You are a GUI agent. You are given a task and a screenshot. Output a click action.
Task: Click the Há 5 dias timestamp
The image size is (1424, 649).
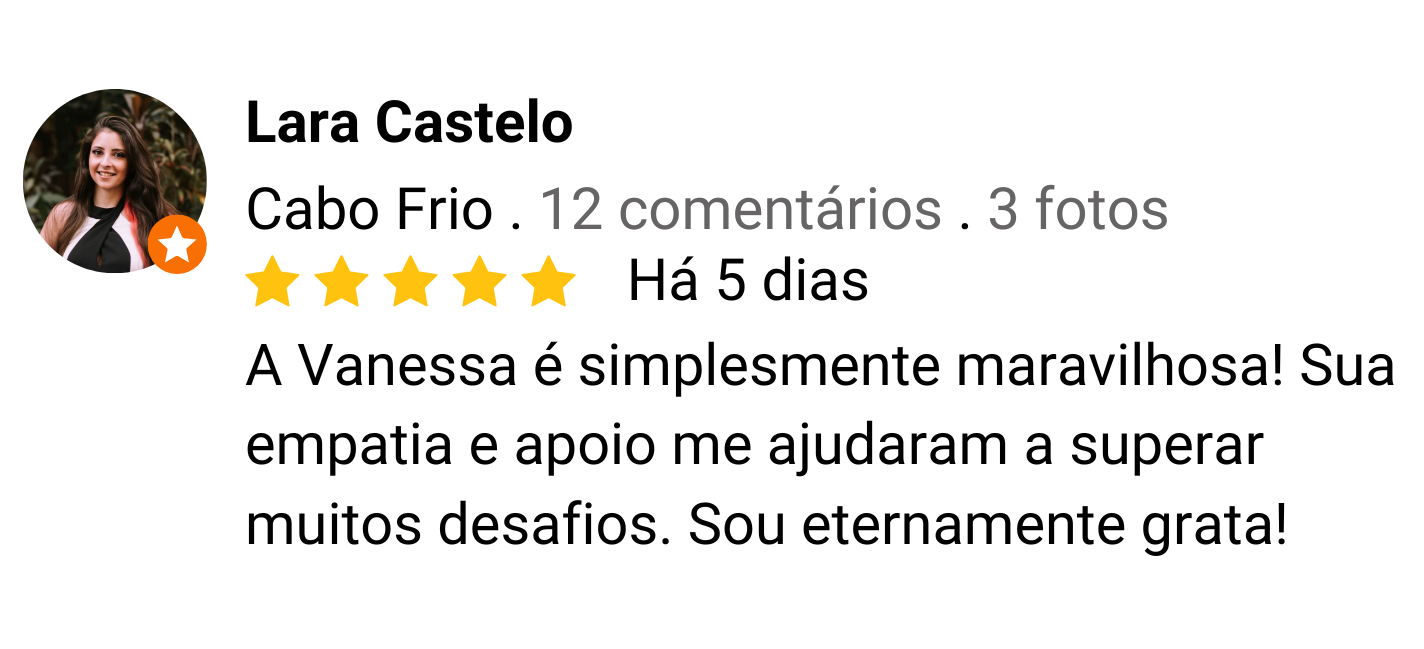point(748,281)
